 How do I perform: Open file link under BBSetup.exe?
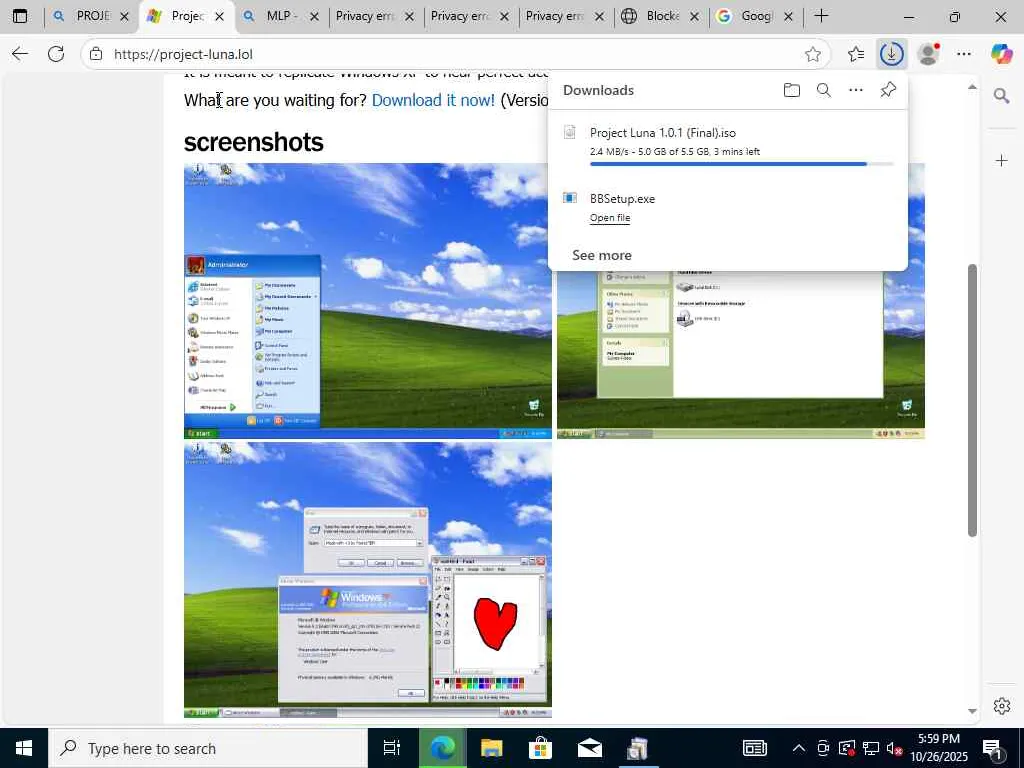pos(610,217)
